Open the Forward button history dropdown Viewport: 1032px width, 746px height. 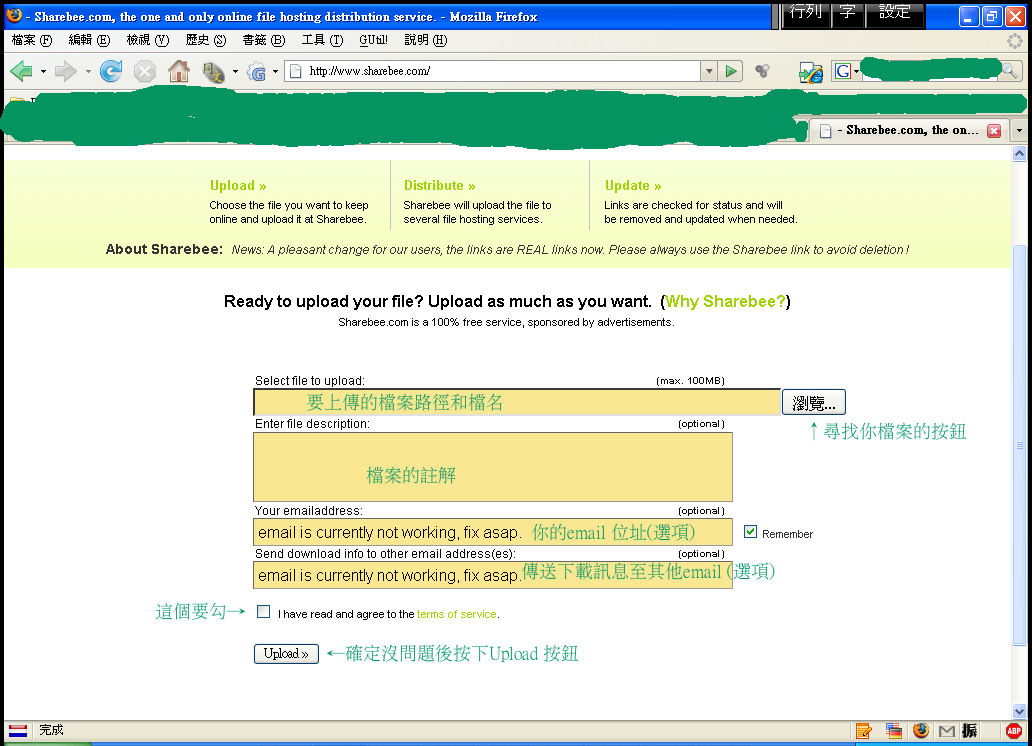tap(88, 71)
